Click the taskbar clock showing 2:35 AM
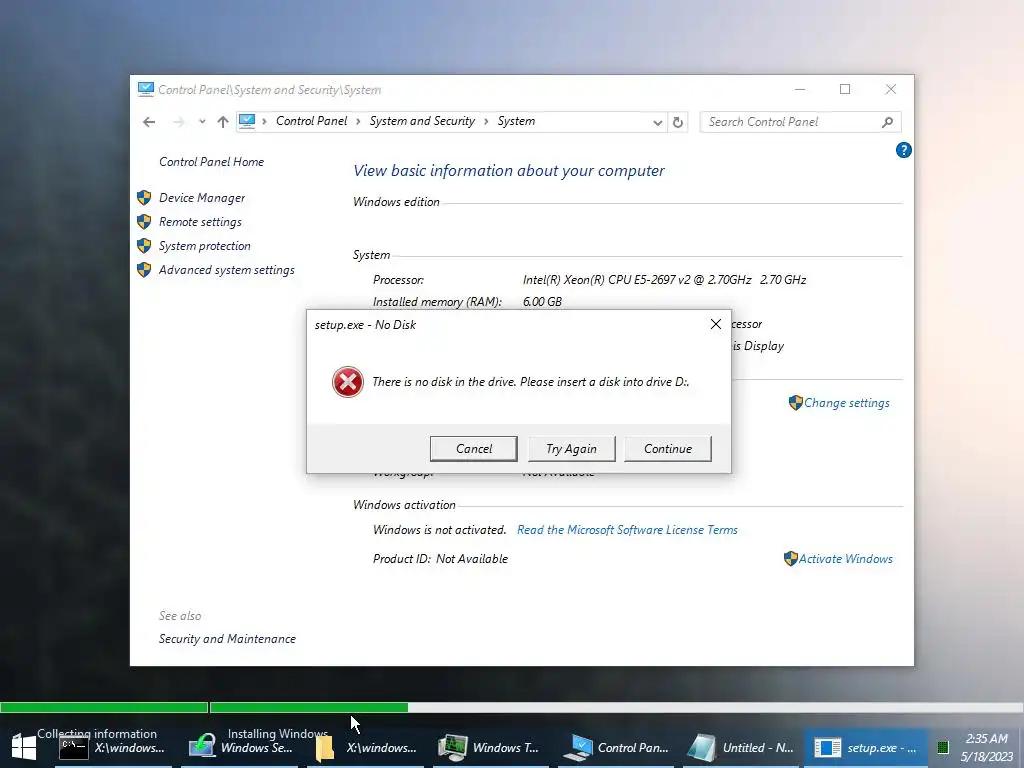 point(987,748)
